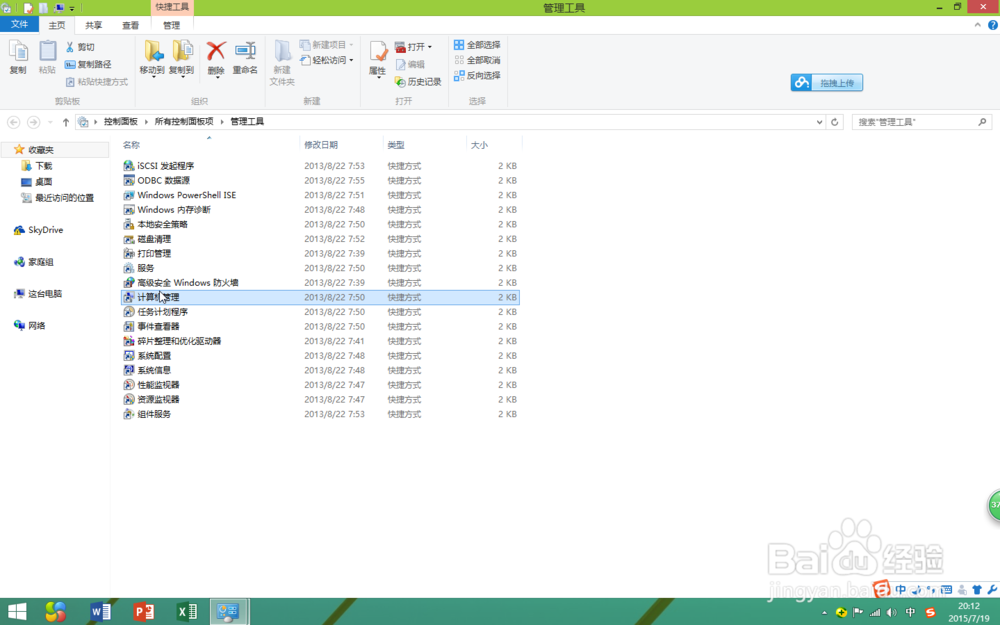Click inside the 搜索 管理工具 search box
This screenshot has height=625, width=1000.
coord(910,121)
